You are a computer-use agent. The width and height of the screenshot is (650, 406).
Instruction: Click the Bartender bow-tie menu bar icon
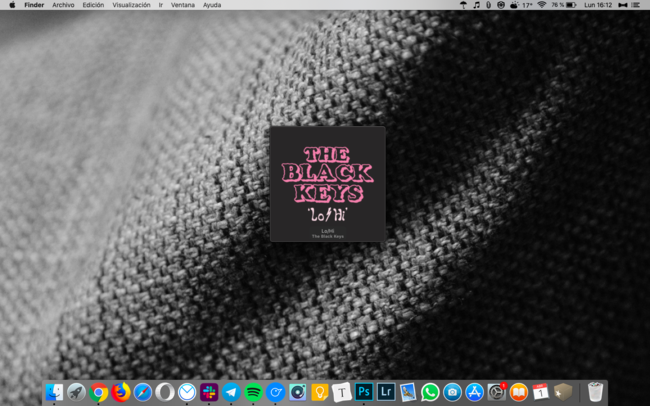pos(623,5)
